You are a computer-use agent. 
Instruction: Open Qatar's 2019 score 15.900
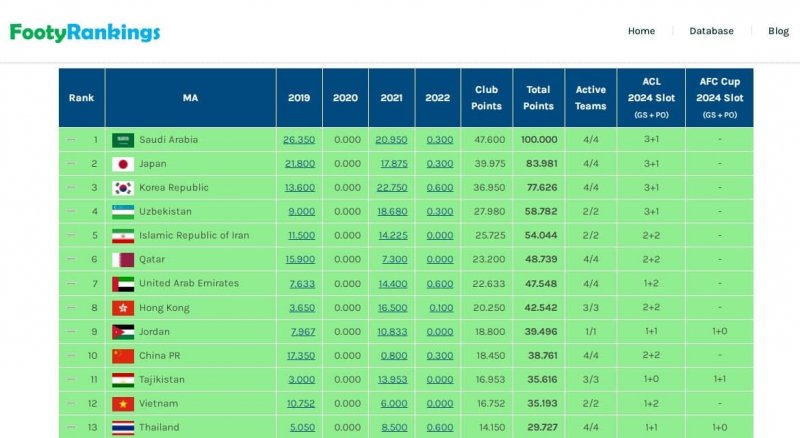(299, 260)
